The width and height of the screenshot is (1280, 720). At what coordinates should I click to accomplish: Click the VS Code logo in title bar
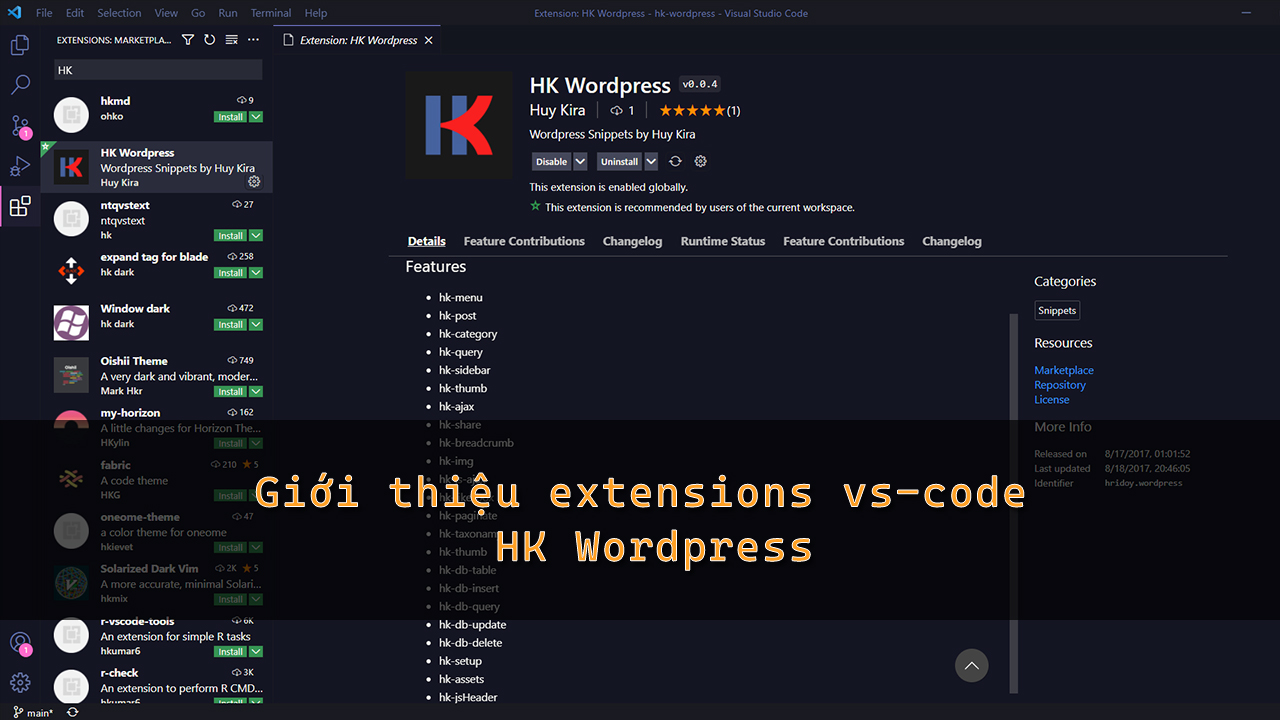tap(14, 13)
